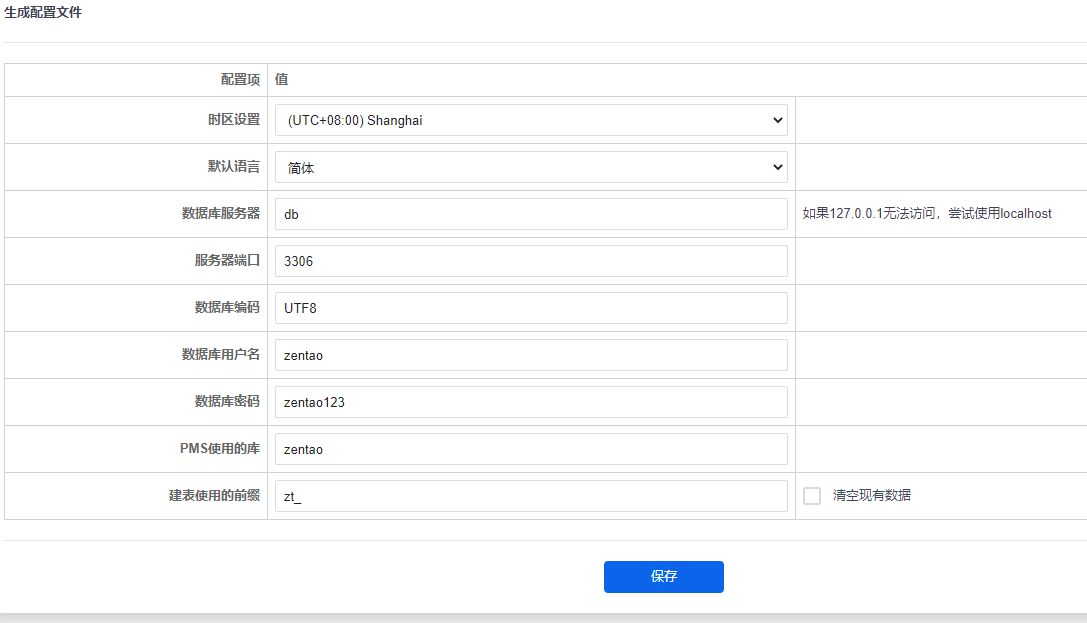
Task: Click the PMS使用的库 label
Action: tap(220, 448)
